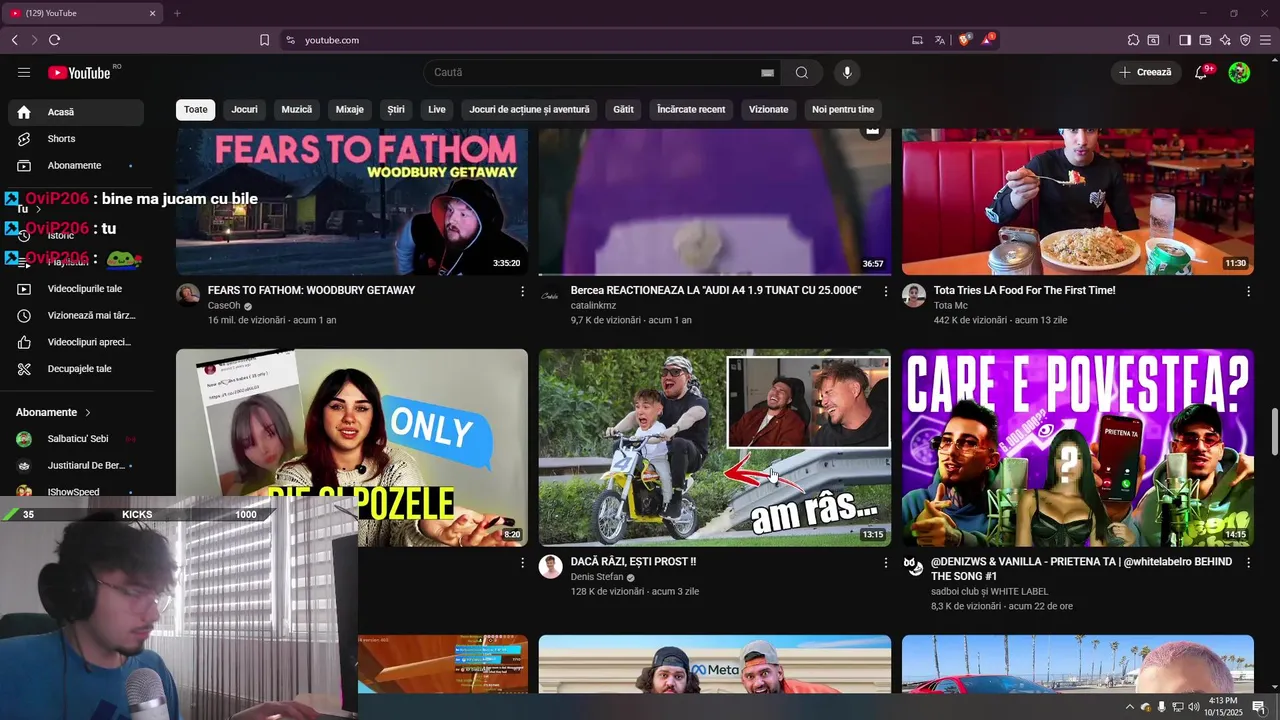Image resolution: width=1280 pixels, height=720 pixels.
Task: Open options for Tota Tries LA Food video
Action: point(1248,291)
